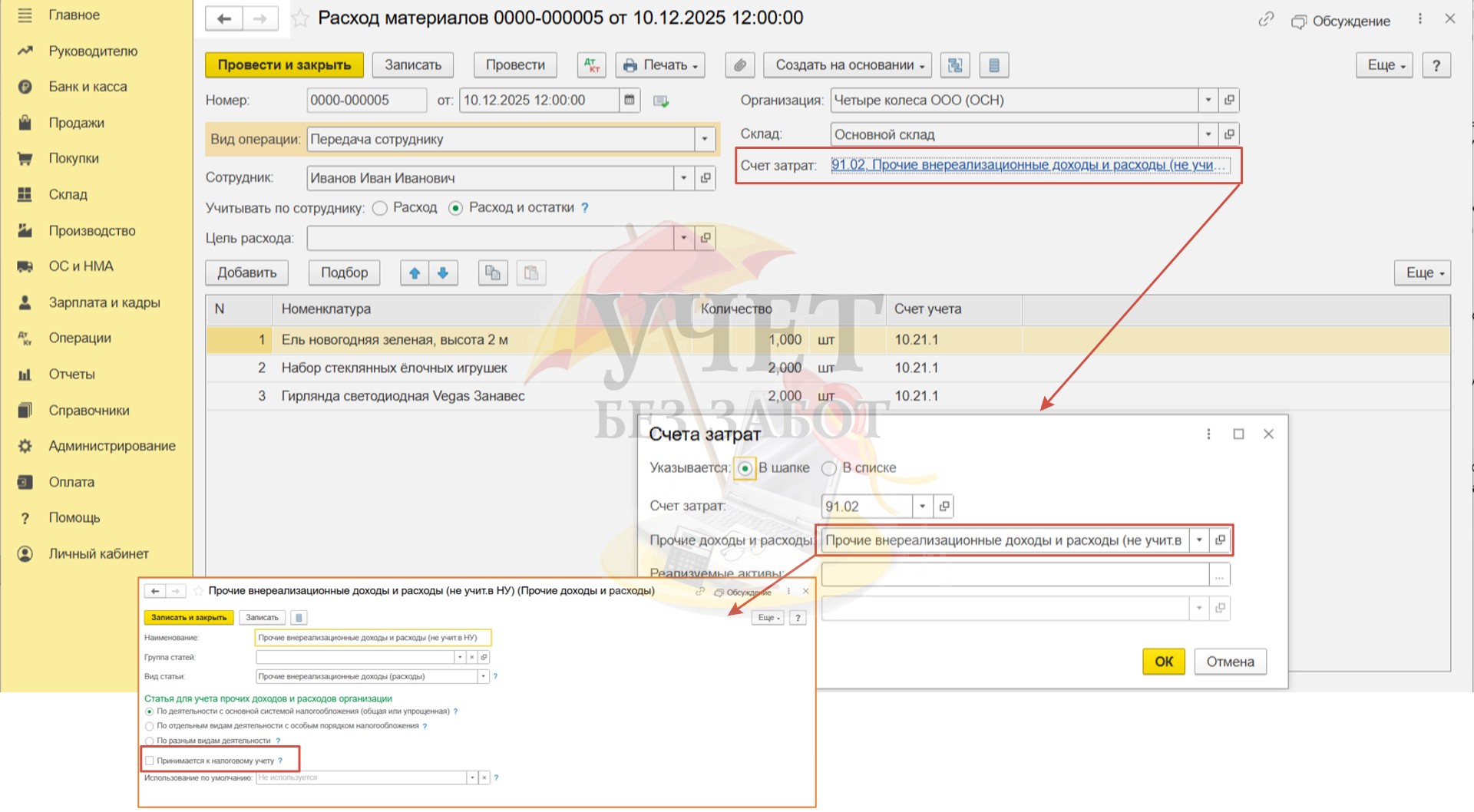Viewport: 1474px width, 812px height.
Task: Click the Дт/Кт postings icon in toolbar
Action: point(591,65)
